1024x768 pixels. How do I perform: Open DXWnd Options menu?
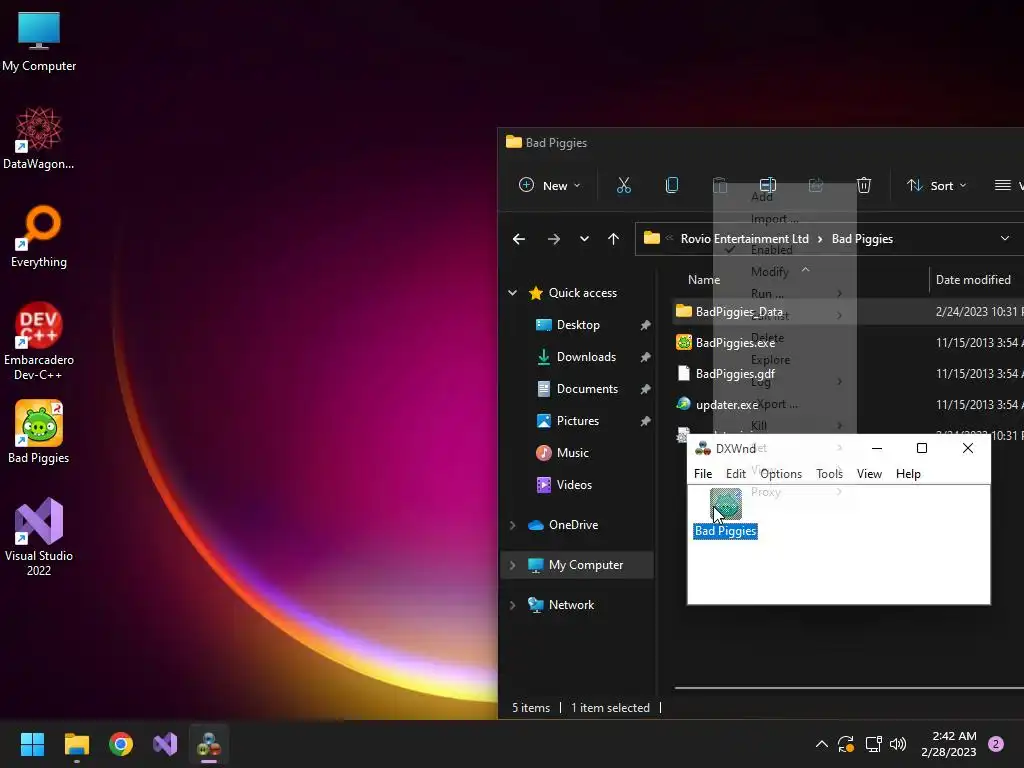click(x=780, y=473)
